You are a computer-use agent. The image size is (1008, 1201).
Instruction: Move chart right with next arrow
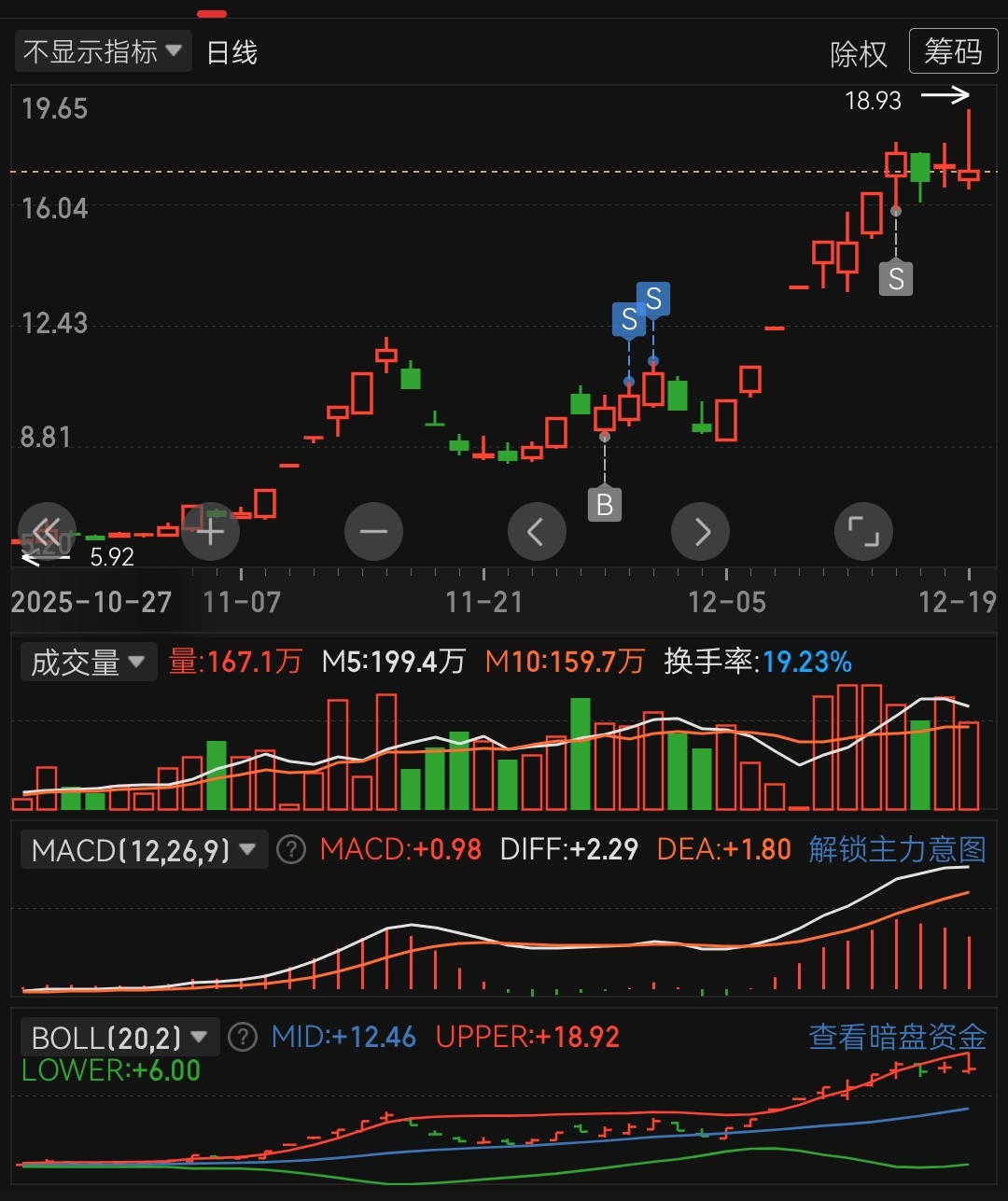[700, 532]
